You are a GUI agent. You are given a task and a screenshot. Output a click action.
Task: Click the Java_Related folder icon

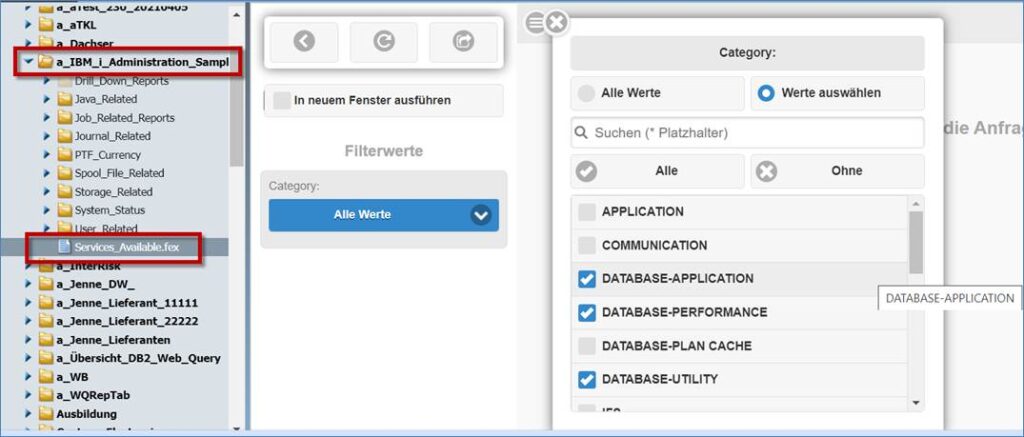64,99
